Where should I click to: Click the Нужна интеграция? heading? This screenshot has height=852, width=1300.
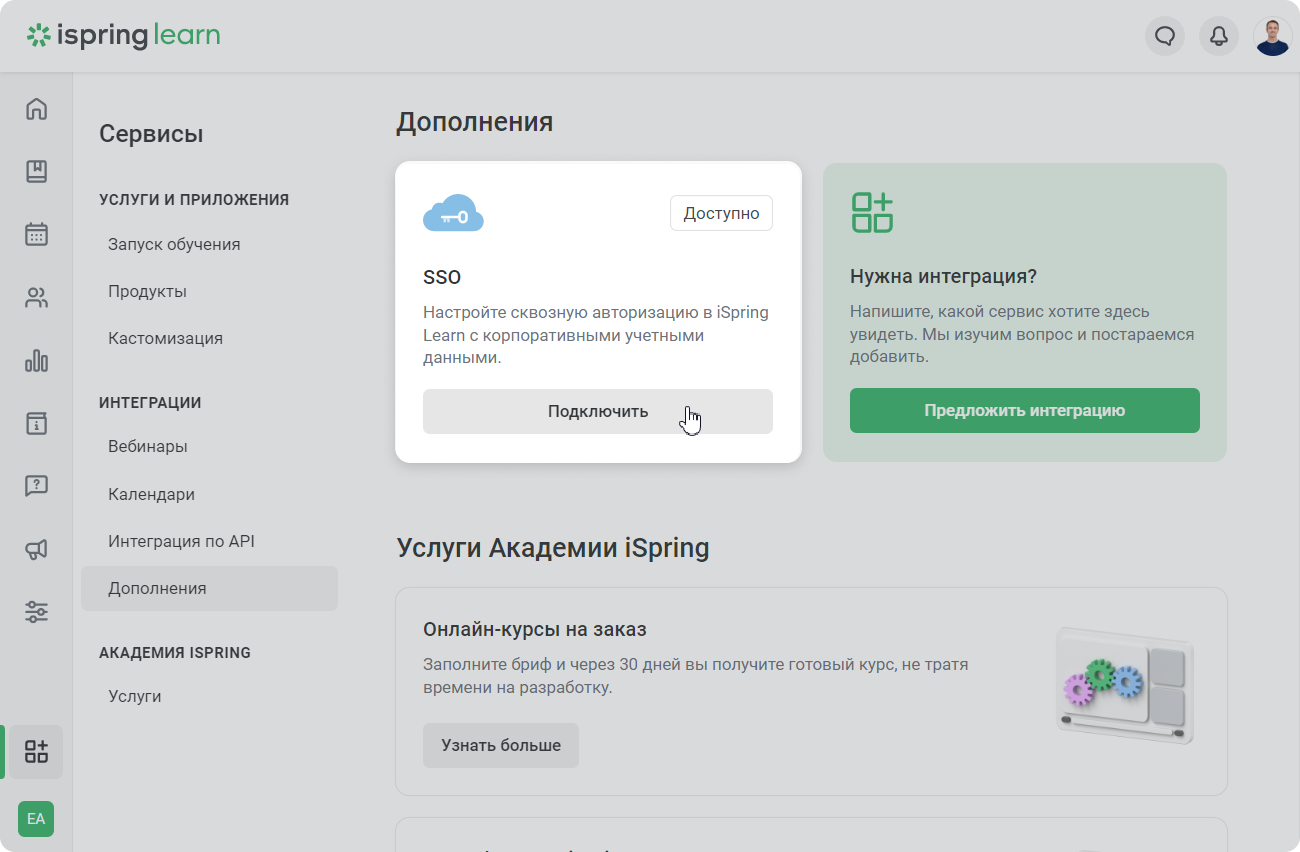point(943,276)
